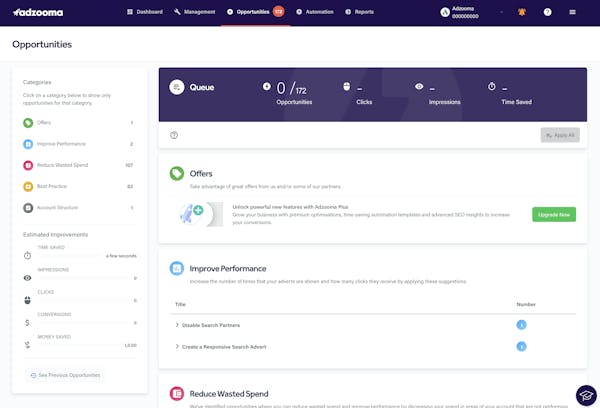Filter by Improve Performance category
The height and width of the screenshot is (408, 600).
coord(78,144)
